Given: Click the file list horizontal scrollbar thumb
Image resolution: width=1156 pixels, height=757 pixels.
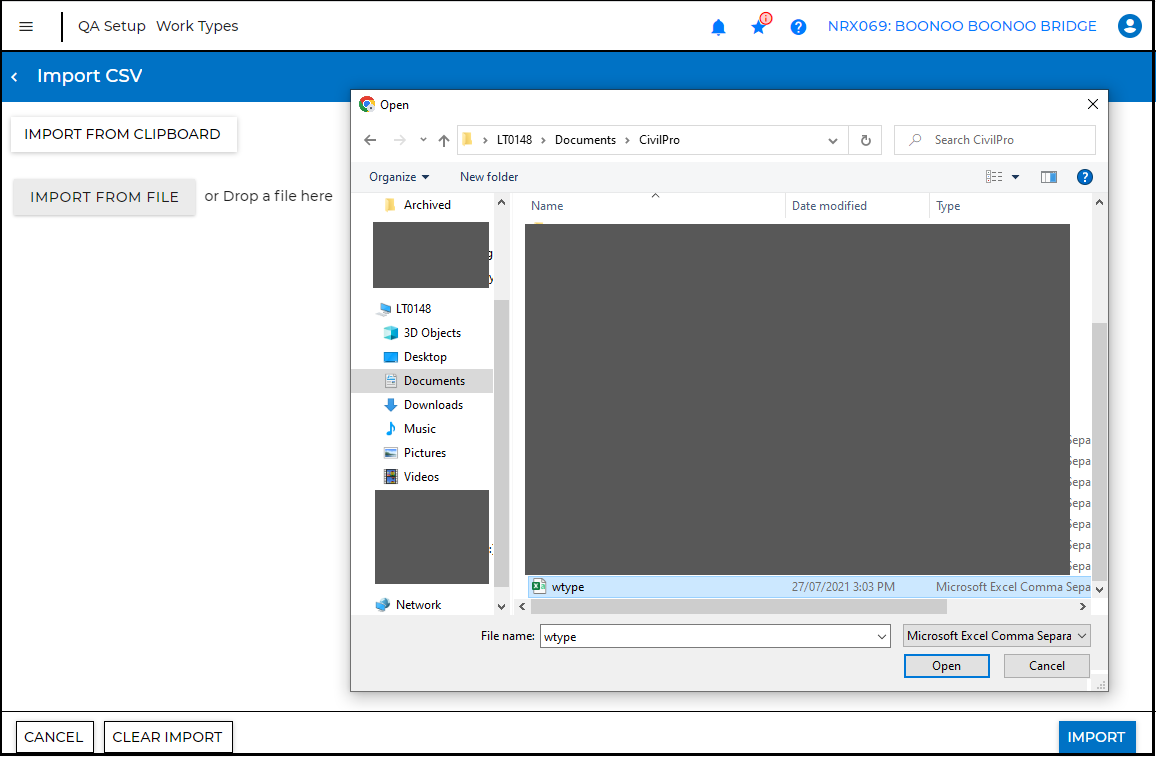Looking at the screenshot, I should [738, 607].
